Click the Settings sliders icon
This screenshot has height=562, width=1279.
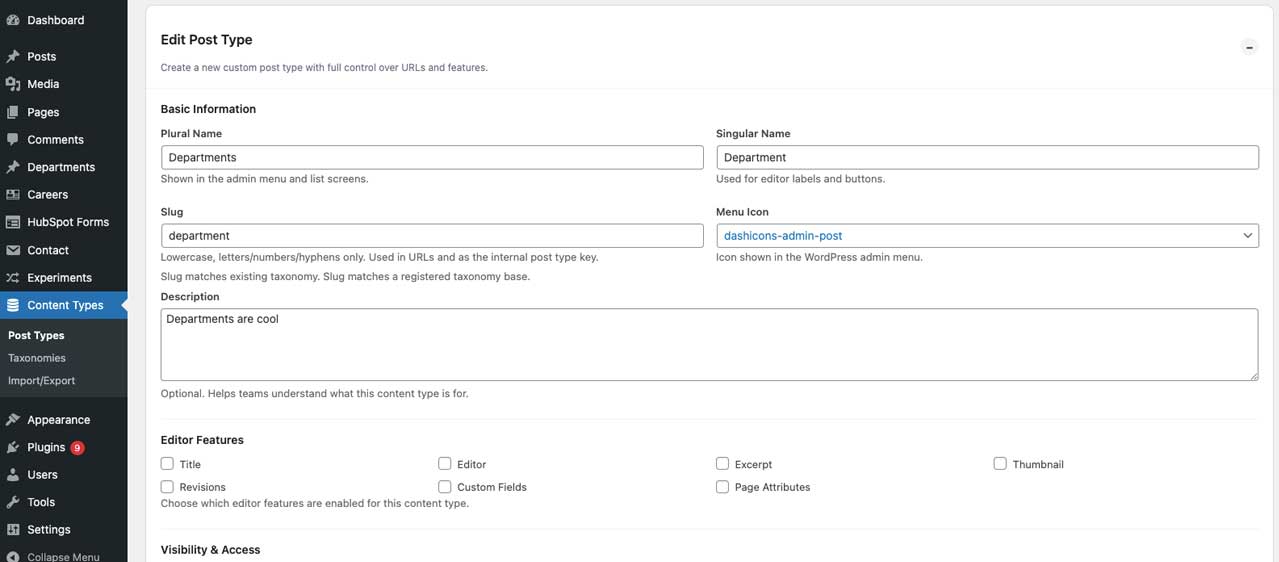(13, 530)
